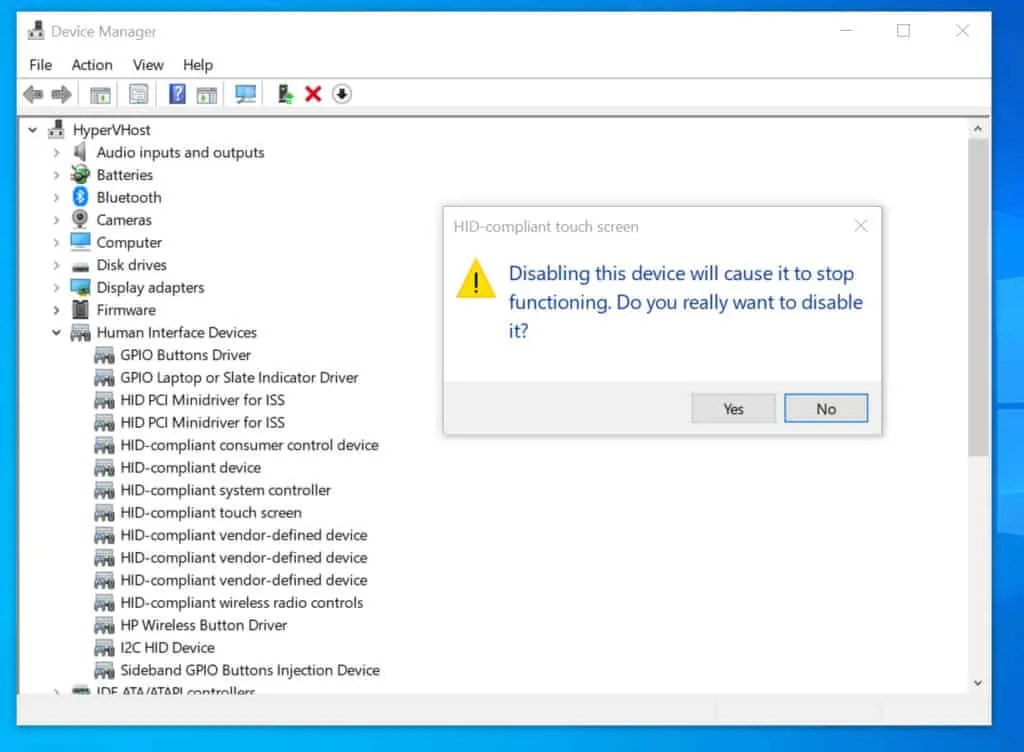
Task: Expand the Display adapters category
Action: point(57,288)
